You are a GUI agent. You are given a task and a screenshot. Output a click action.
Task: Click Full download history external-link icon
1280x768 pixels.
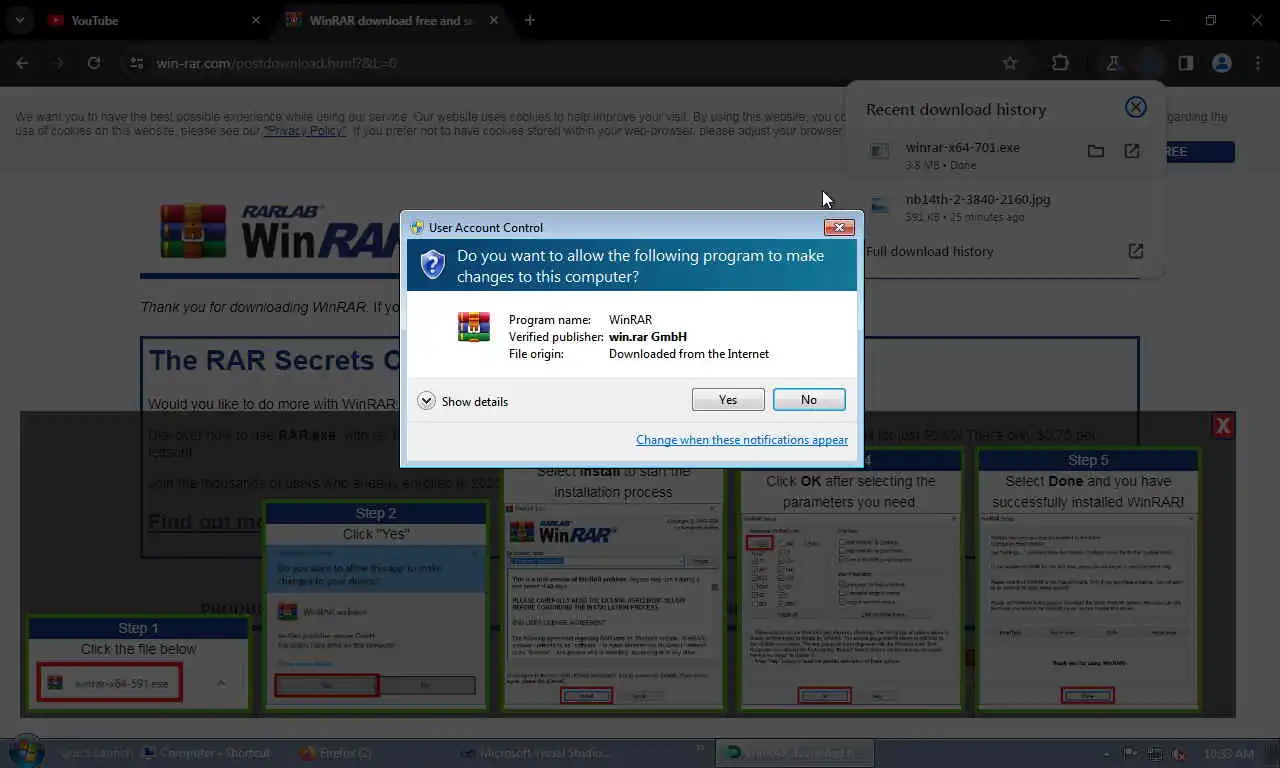1135,251
